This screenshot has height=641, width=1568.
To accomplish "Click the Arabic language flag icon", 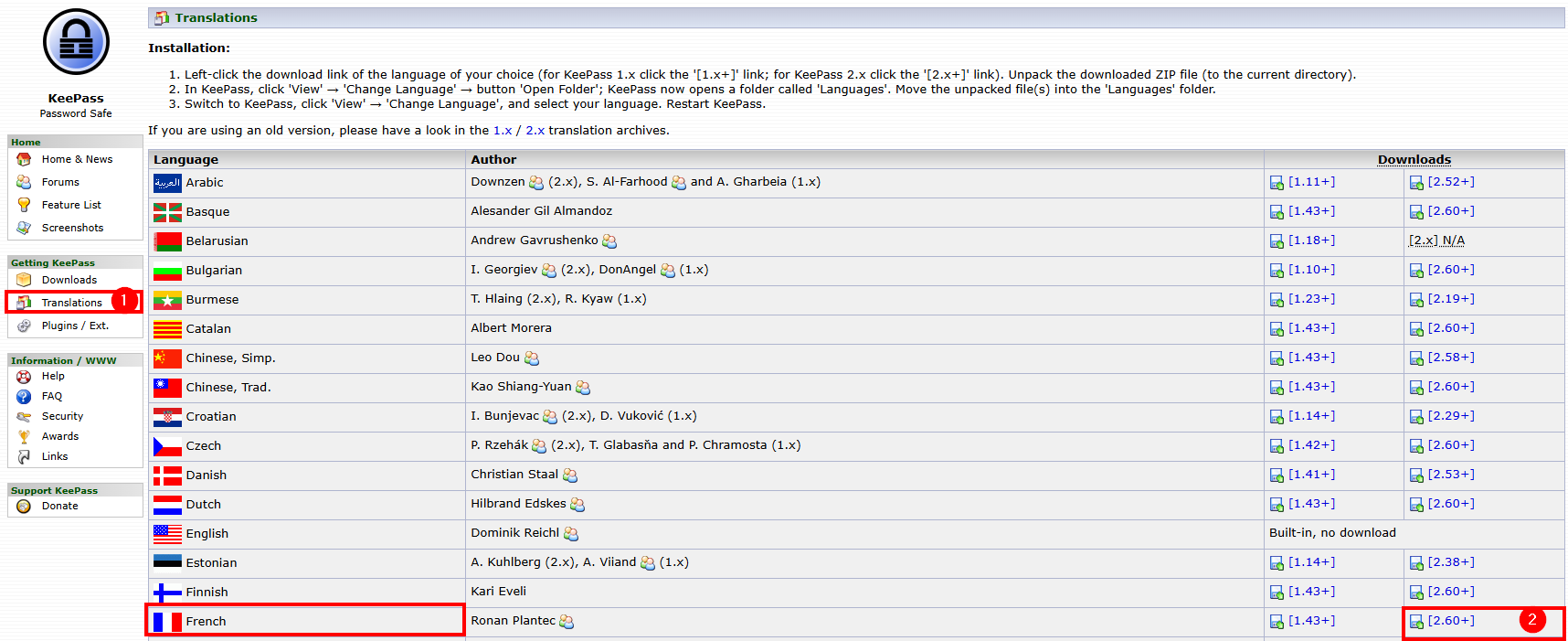I will (x=167, y=183).
